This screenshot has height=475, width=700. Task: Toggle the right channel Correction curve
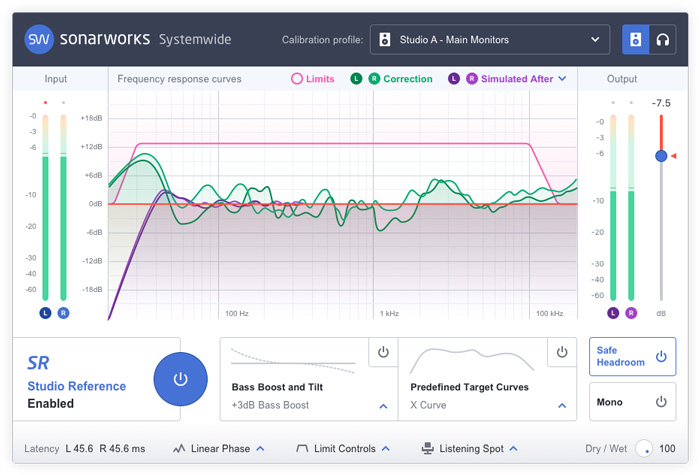(374, 79)
